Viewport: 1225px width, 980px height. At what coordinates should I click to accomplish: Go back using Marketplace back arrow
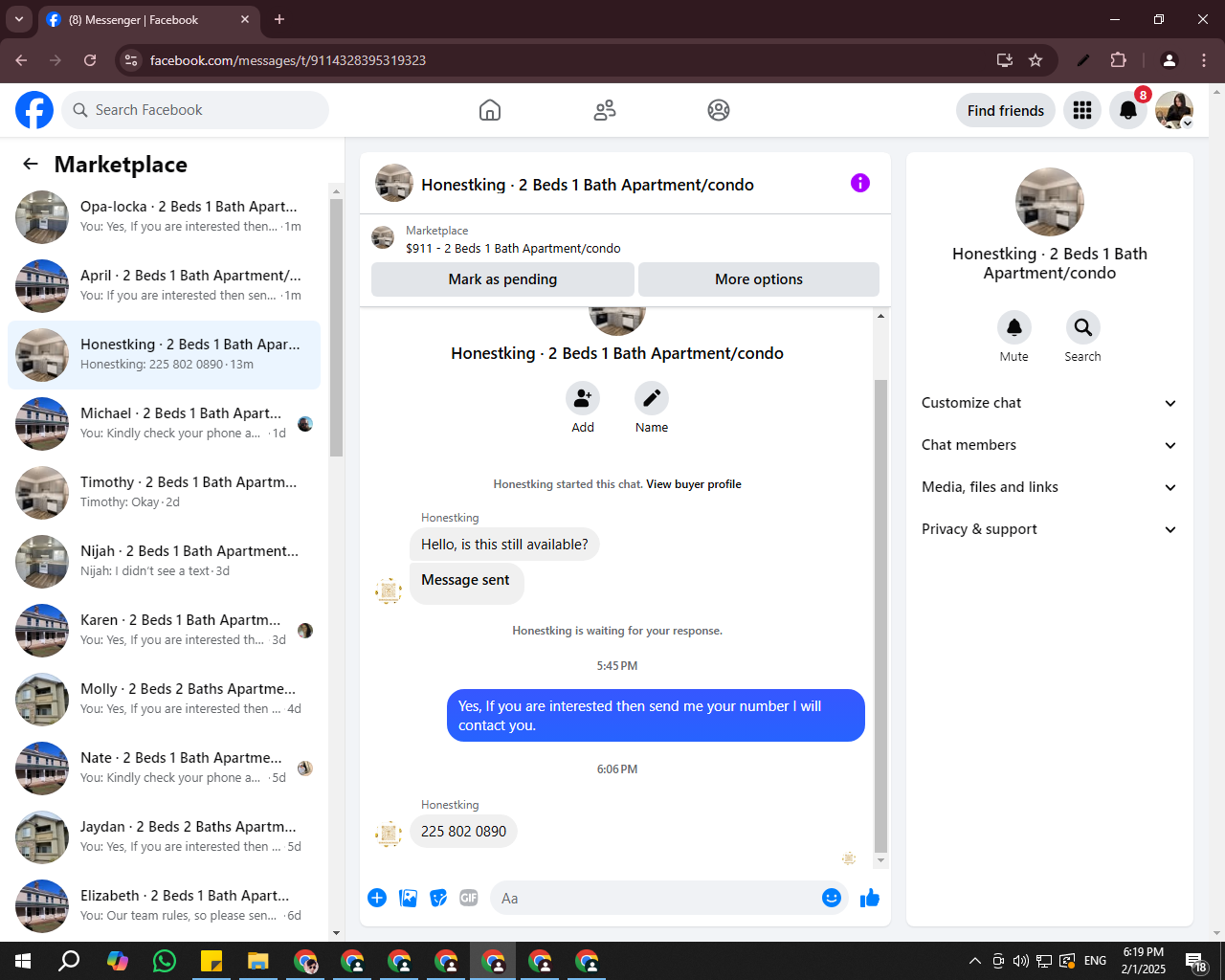click(31, 164)
